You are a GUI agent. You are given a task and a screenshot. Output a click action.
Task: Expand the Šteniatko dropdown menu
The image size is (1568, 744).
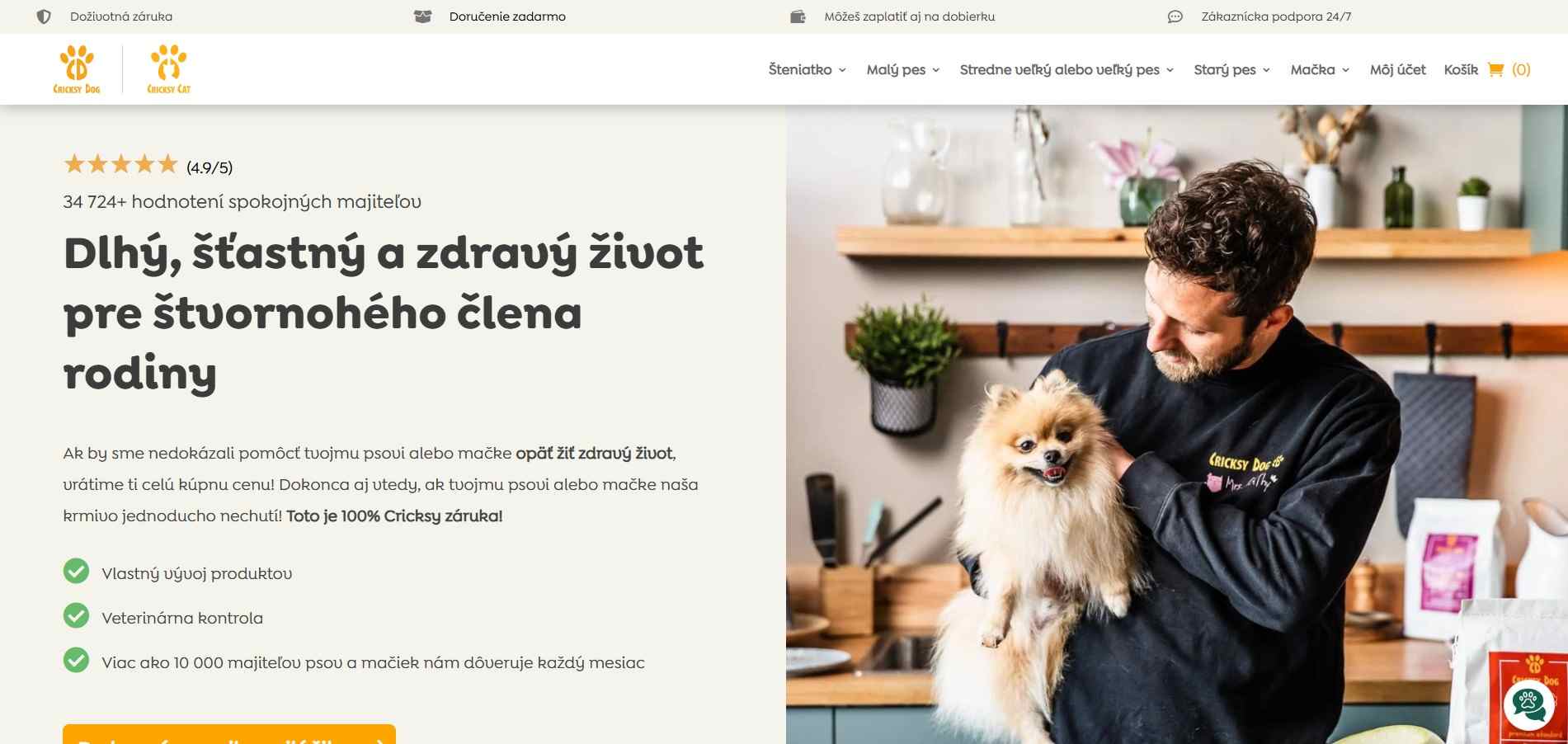coord(807,70)
